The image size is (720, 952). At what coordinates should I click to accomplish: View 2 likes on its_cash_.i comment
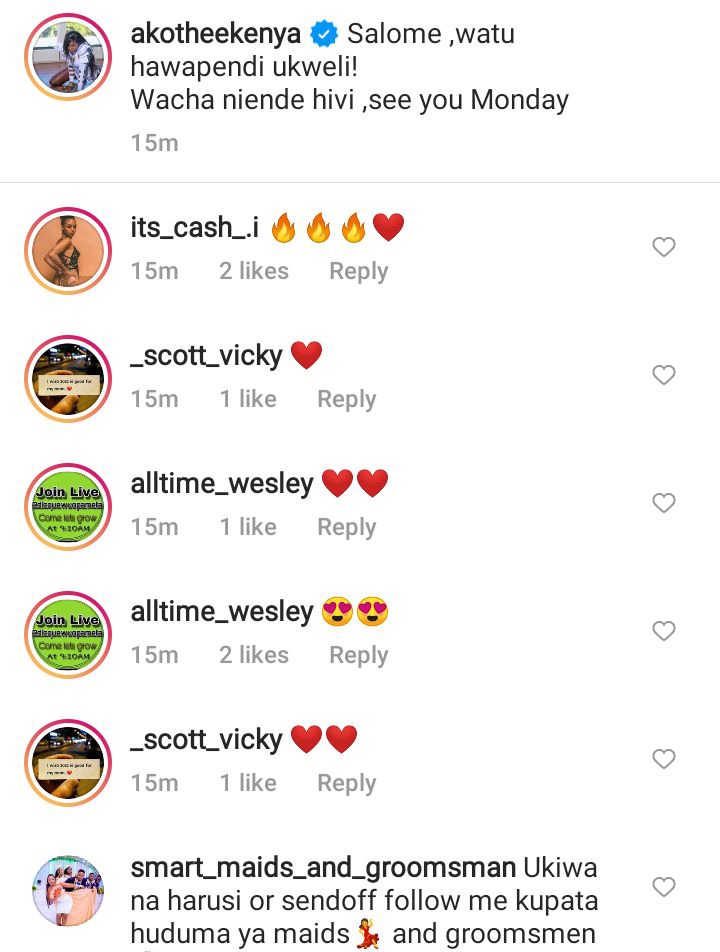point(254,271)
